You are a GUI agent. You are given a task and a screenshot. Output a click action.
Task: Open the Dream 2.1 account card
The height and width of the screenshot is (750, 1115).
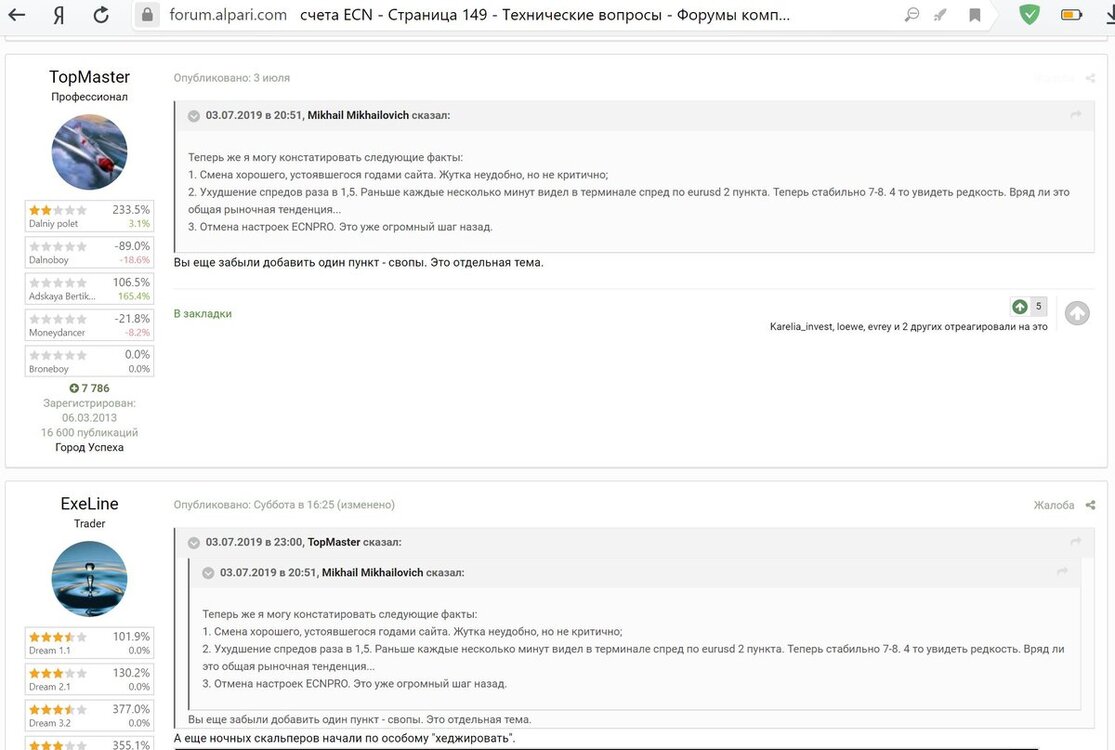pyautogui.click(x=90, y=679)
